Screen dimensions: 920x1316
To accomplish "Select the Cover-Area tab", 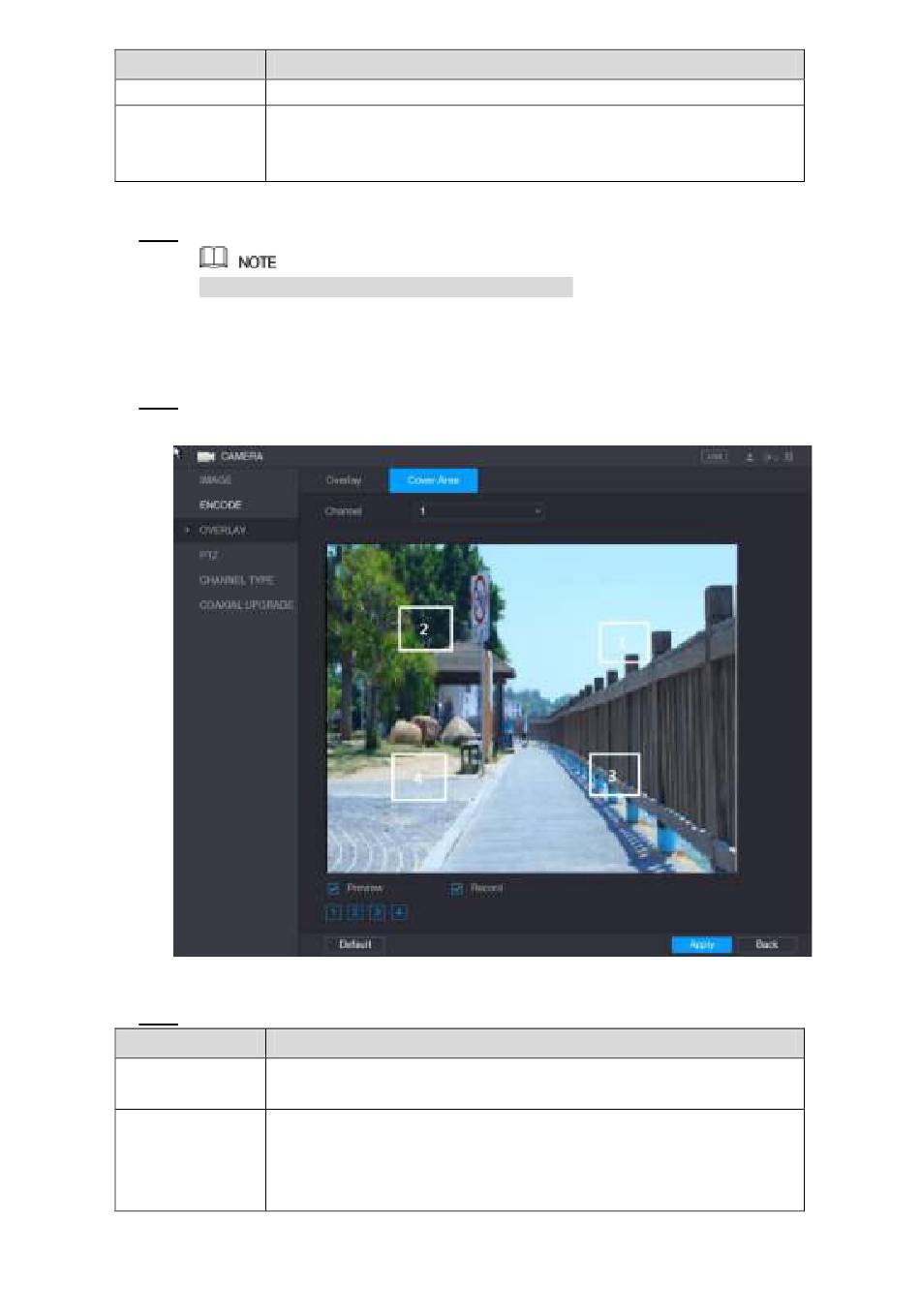I will (x=433, y=480).
